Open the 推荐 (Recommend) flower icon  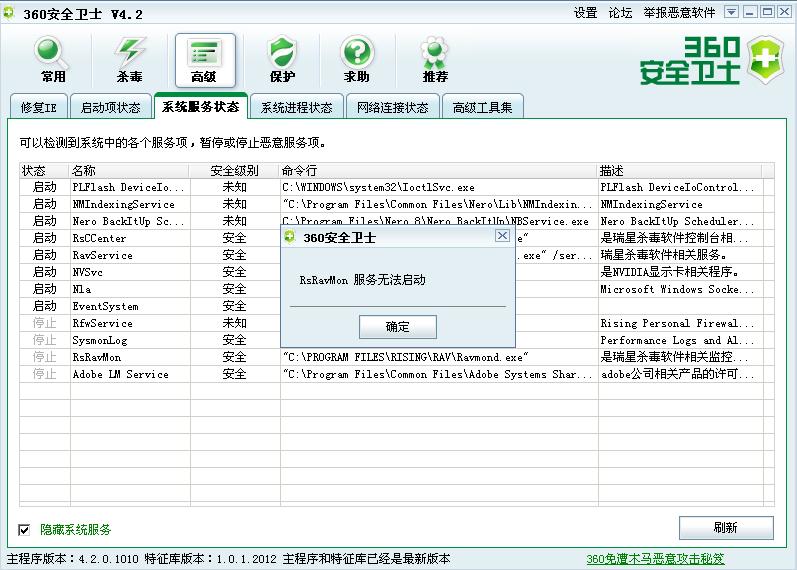[x=435, y=59]
